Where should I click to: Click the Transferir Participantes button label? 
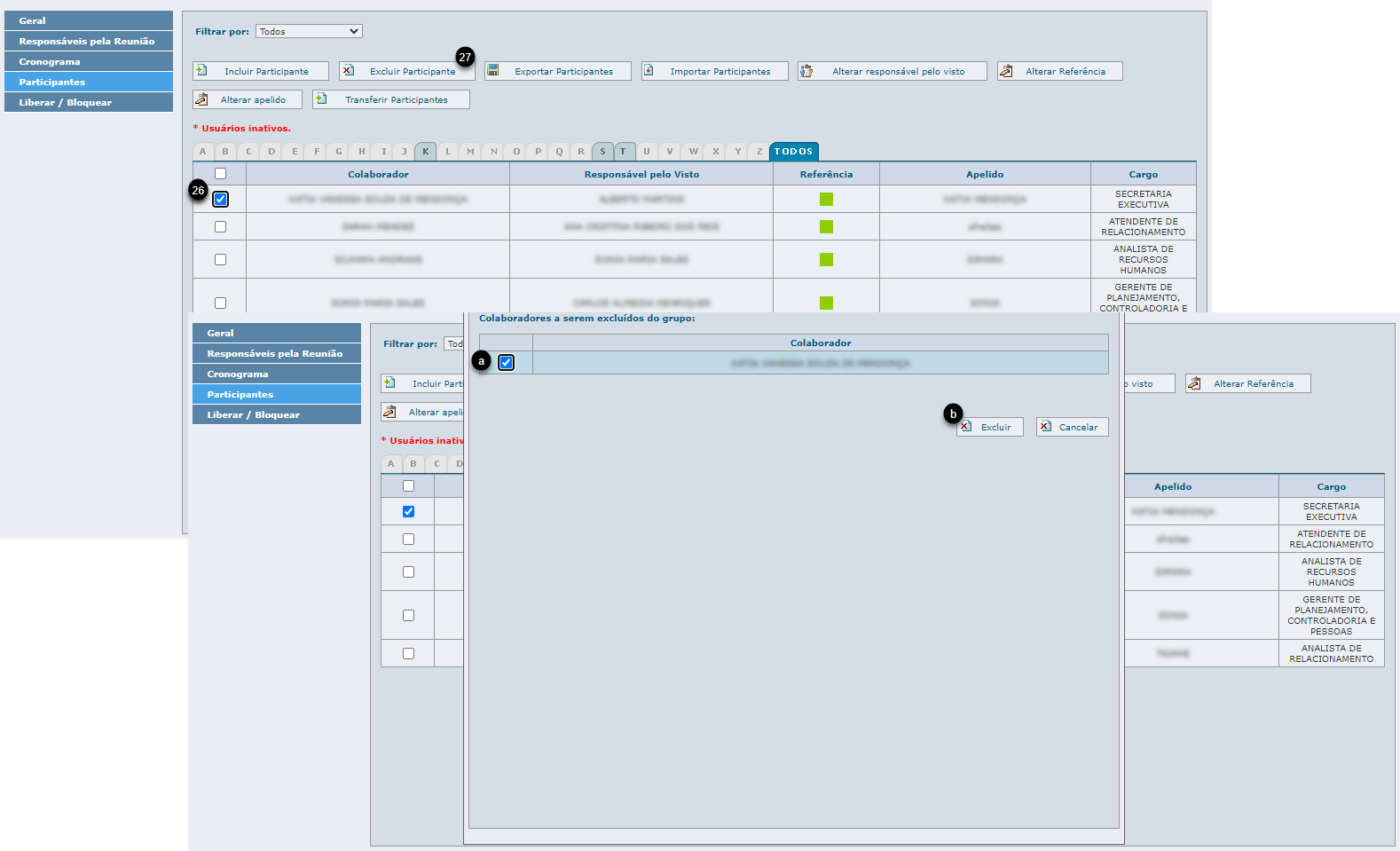[x=397, y=100]
